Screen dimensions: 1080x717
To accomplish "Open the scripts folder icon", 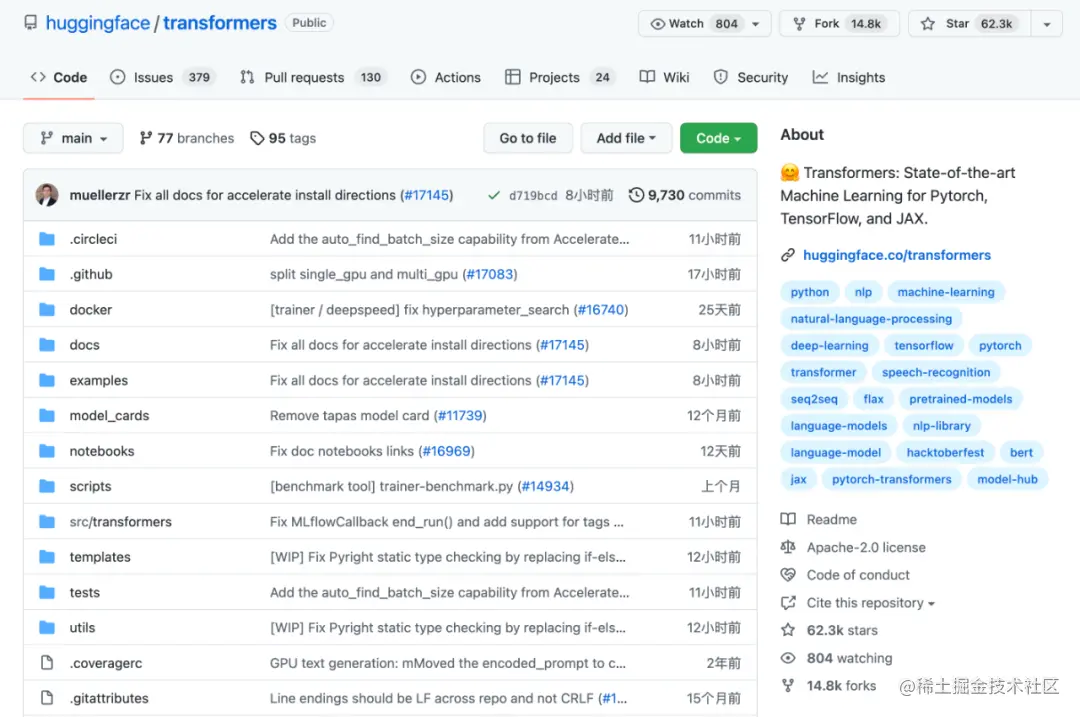I will coord(47,486).
